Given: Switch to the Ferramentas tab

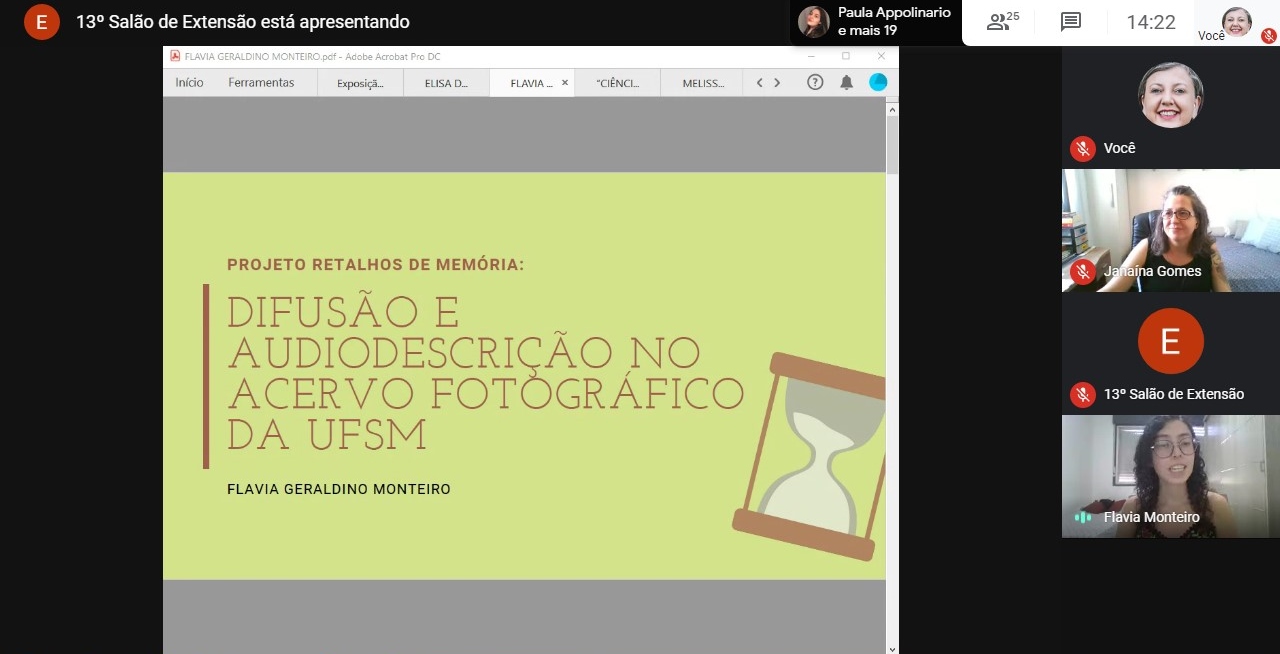Looking at the screenshot, I should coord(261,83).
